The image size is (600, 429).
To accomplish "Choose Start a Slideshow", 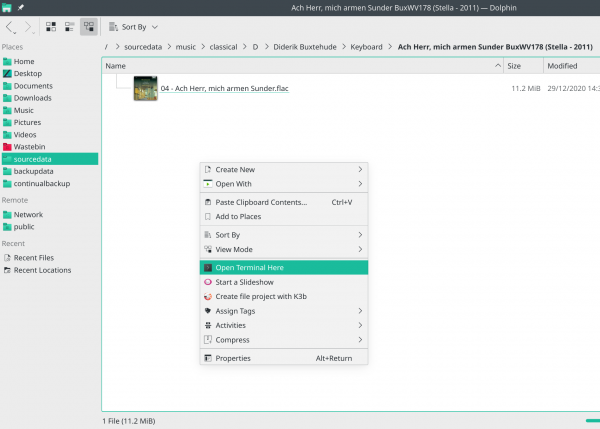I will coord(284,282).
